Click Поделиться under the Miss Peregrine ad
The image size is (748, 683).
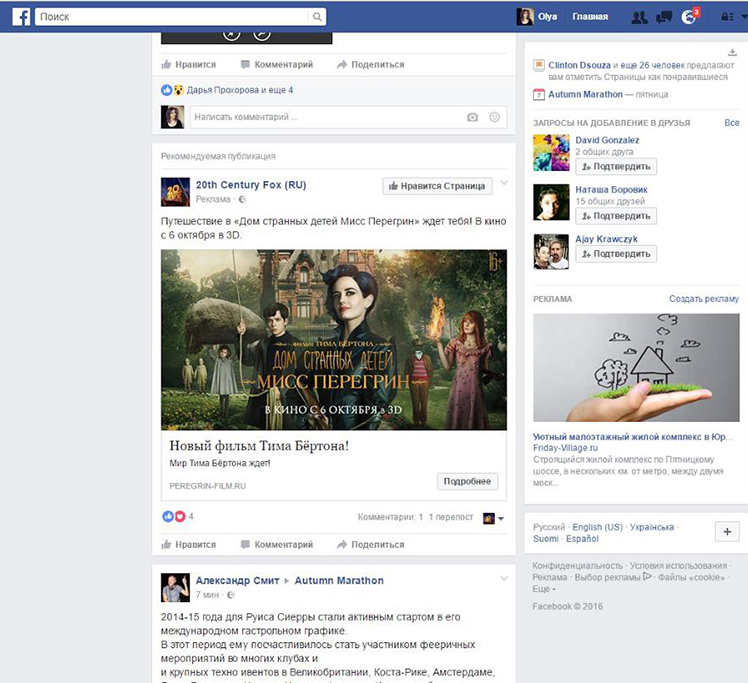click(x=371, y=544)
